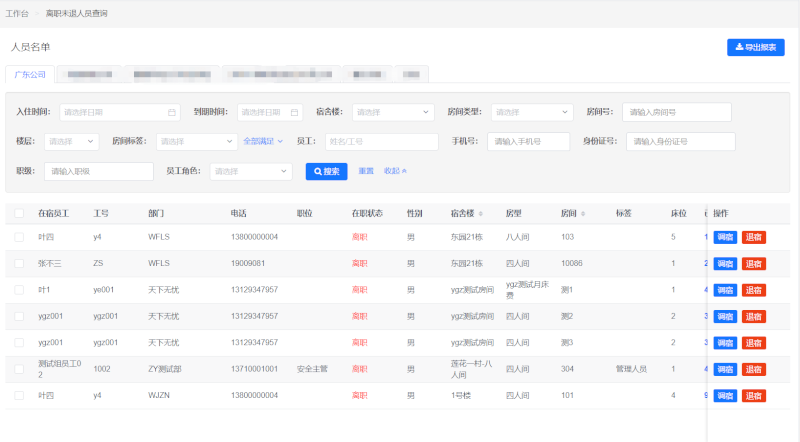Open the 工作台 breadcrumb link
Screen dimensions: 800x442
pyautogui.click(x=17, y=13)
